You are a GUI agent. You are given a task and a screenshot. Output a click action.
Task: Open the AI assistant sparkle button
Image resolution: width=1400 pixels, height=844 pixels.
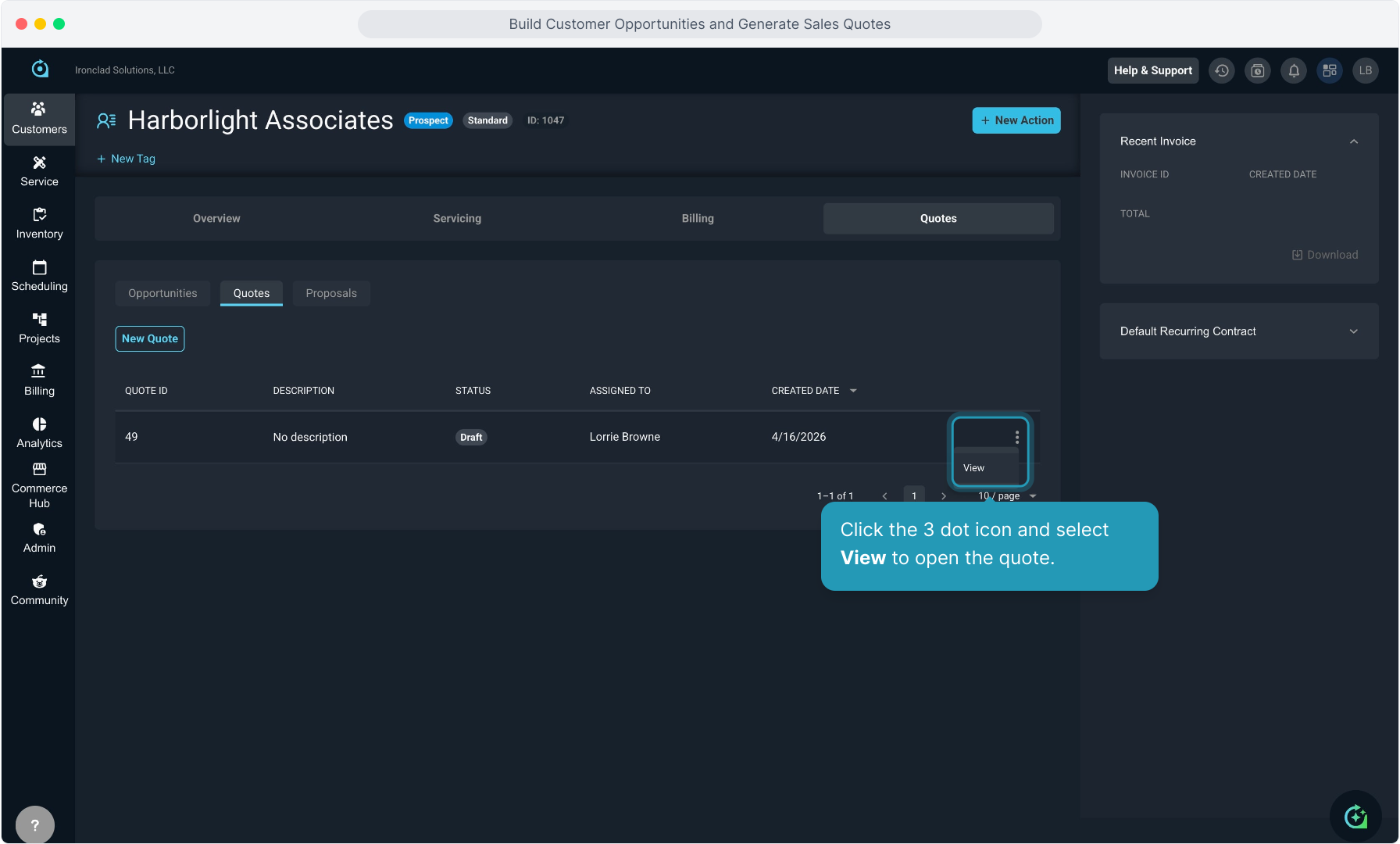click(x=1355, y=817)
